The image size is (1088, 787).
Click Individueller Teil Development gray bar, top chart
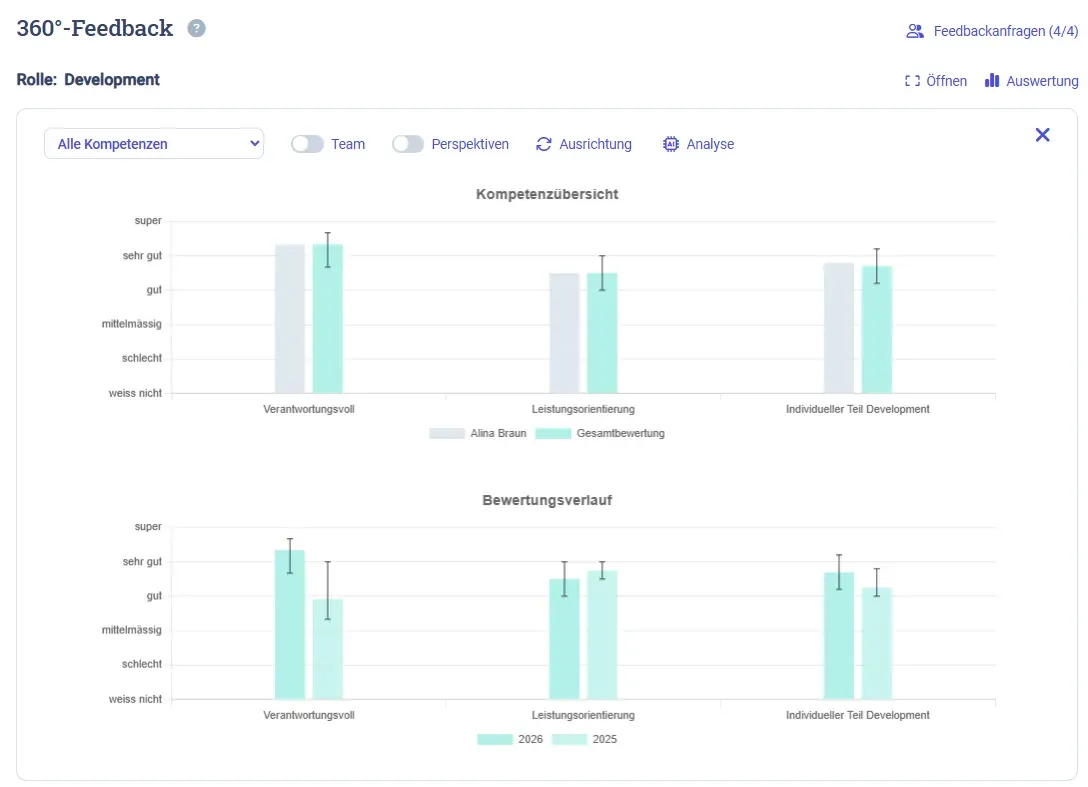point(838,328)
